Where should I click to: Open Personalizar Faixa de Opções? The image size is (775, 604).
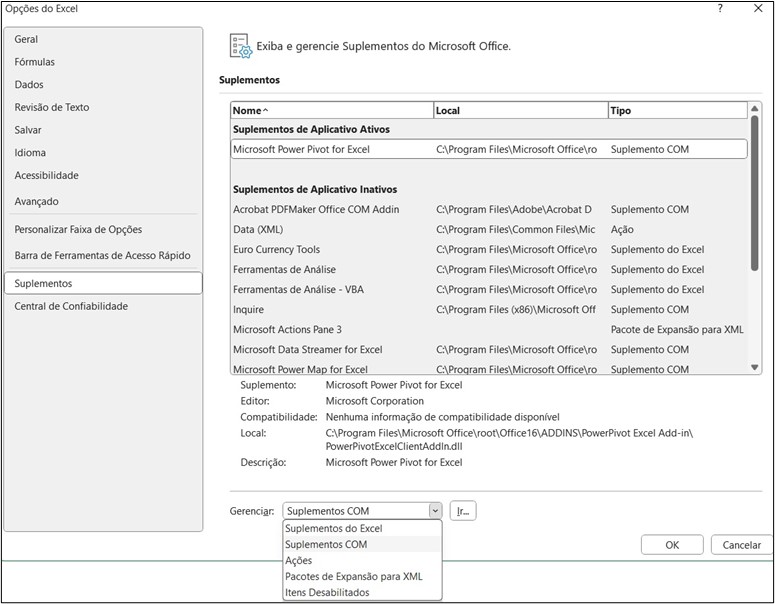pyautogui.click(x=103, y=229)
